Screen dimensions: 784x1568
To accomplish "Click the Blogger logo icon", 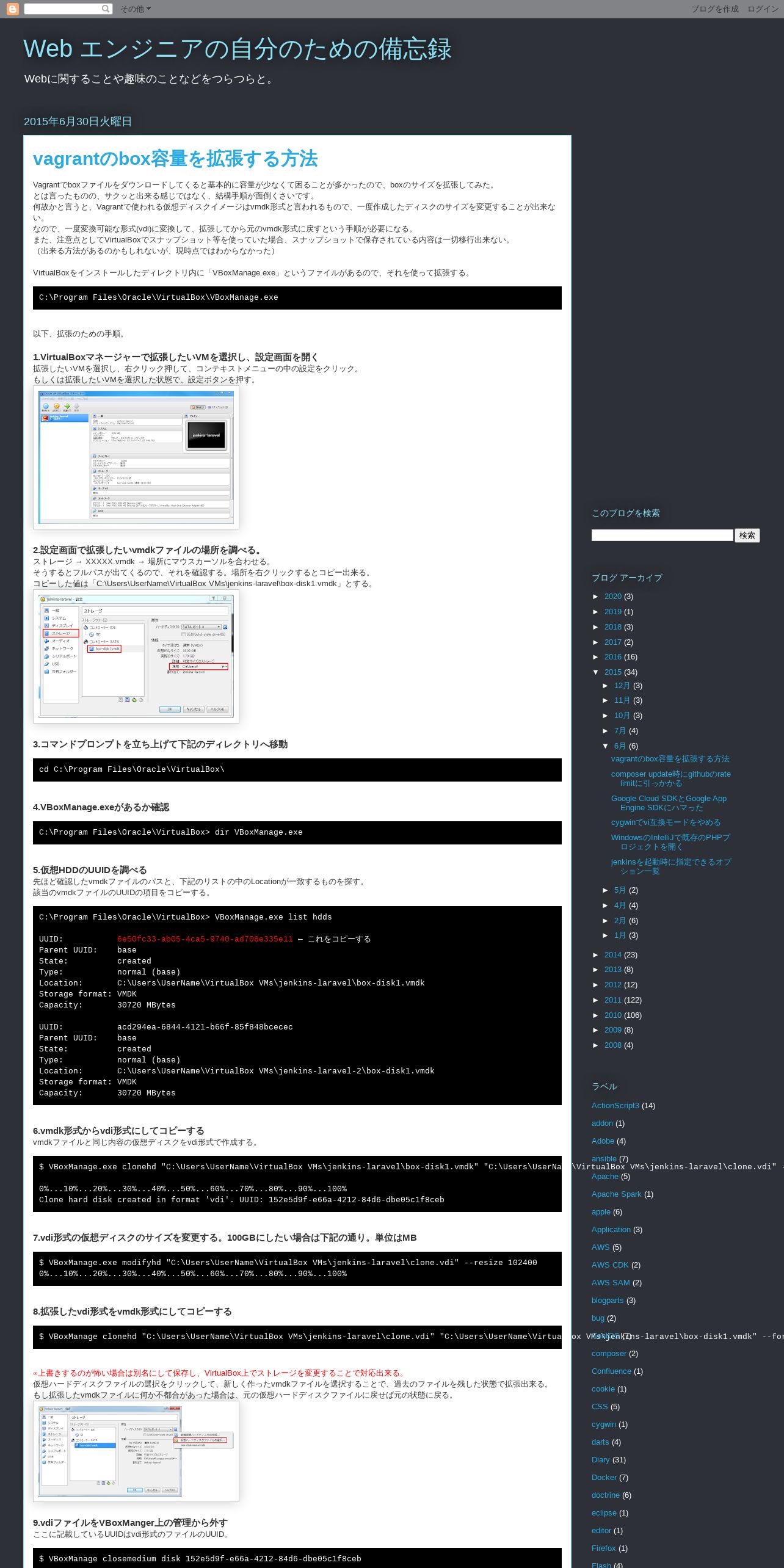I will click(12, 9).
